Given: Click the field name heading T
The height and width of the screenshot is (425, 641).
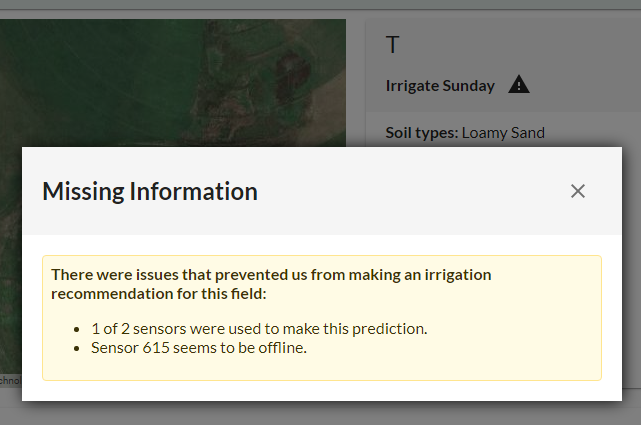Looking at the screenshot, I should [393, 45].
